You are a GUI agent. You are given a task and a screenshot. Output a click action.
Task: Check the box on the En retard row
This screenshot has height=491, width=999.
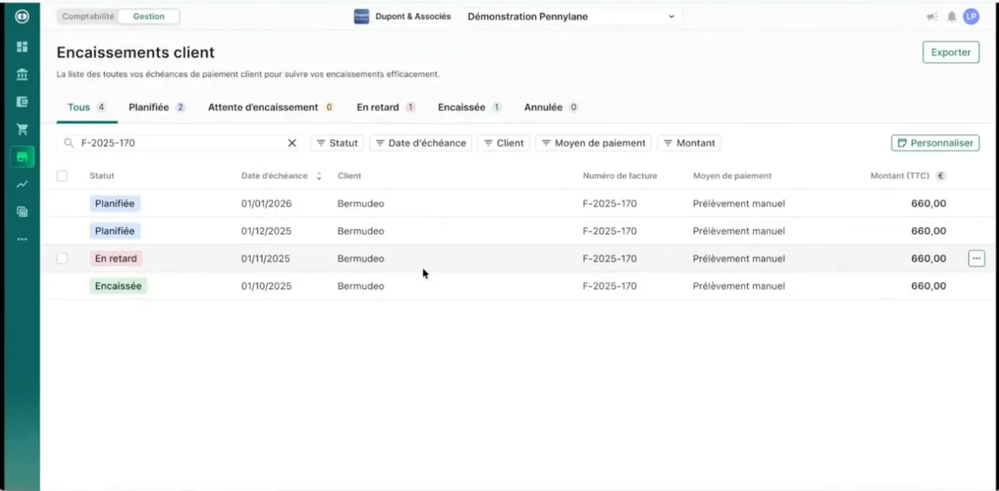click(x=62, y=259)
